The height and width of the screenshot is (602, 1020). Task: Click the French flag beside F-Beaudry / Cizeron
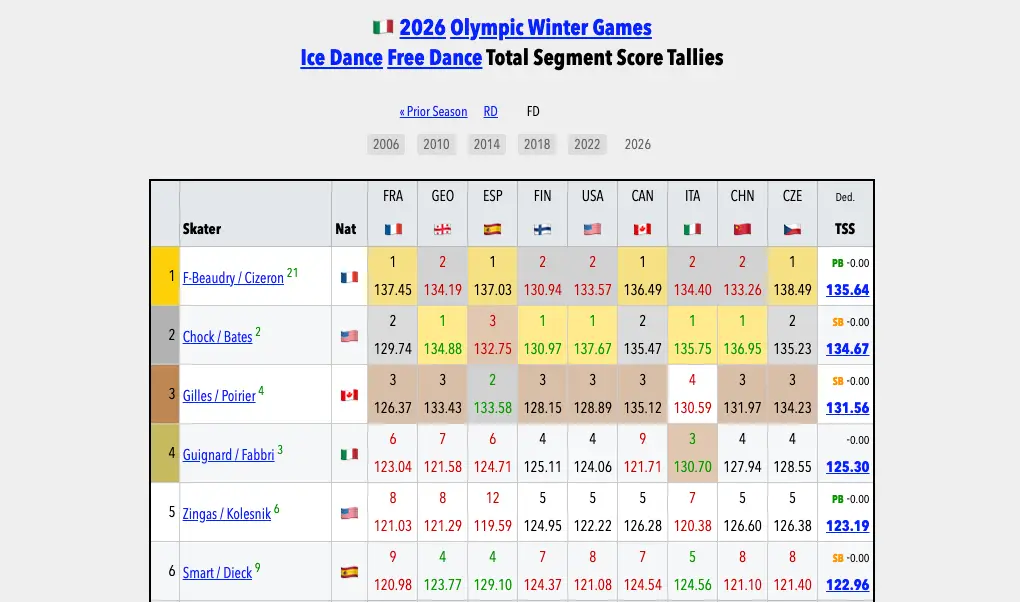pos(348,277)
